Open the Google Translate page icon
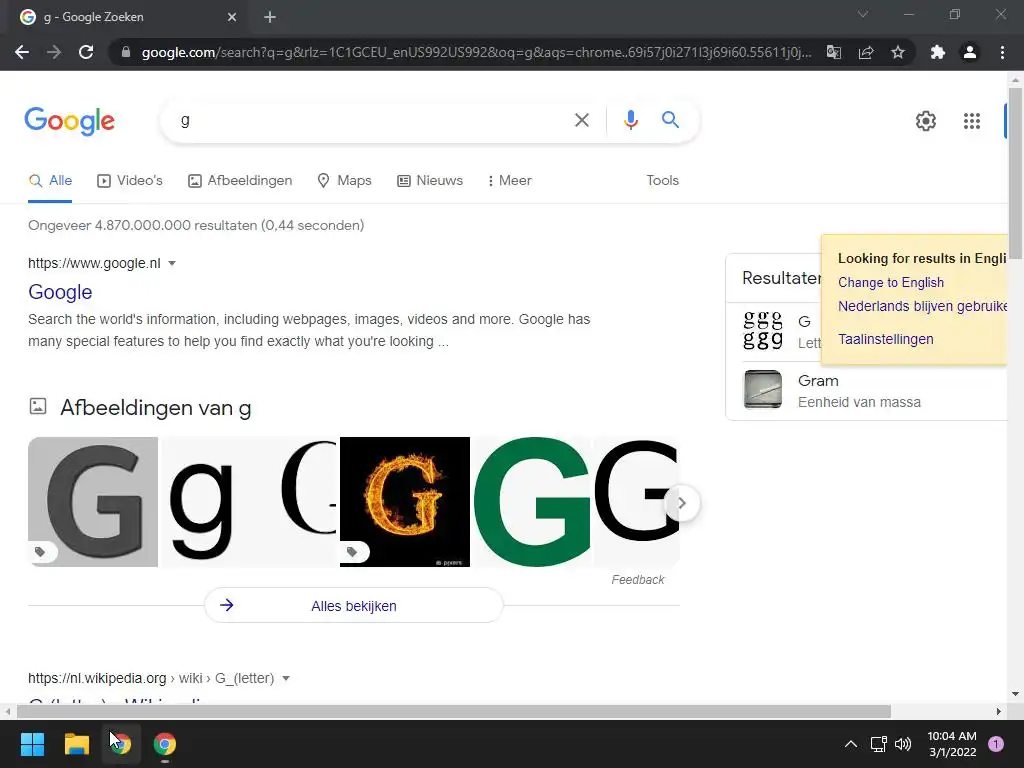Screen dimensions: 1024x768 [x=834, y=52]
